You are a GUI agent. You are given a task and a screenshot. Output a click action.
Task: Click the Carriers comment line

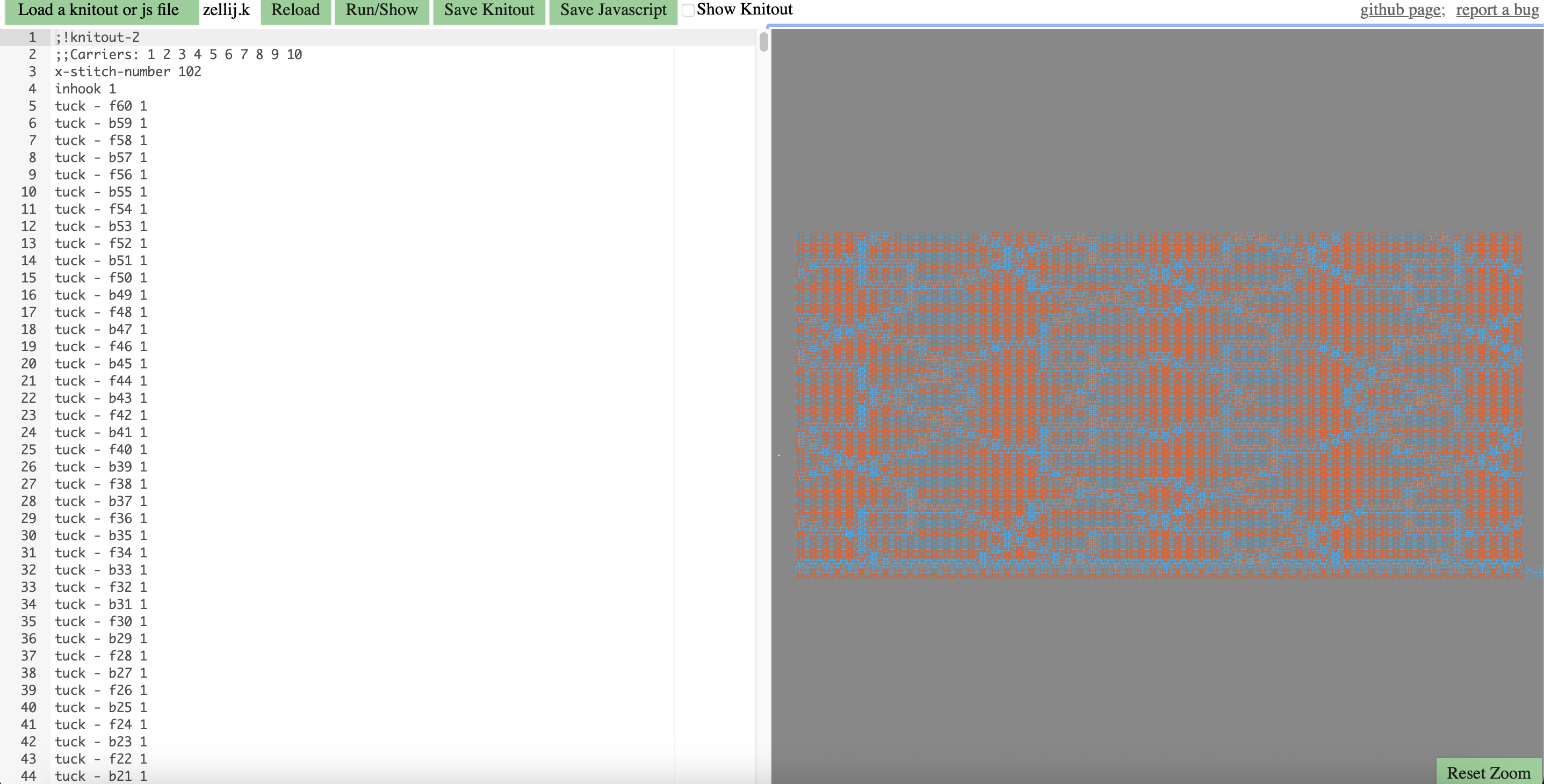[x=177, y=54]
